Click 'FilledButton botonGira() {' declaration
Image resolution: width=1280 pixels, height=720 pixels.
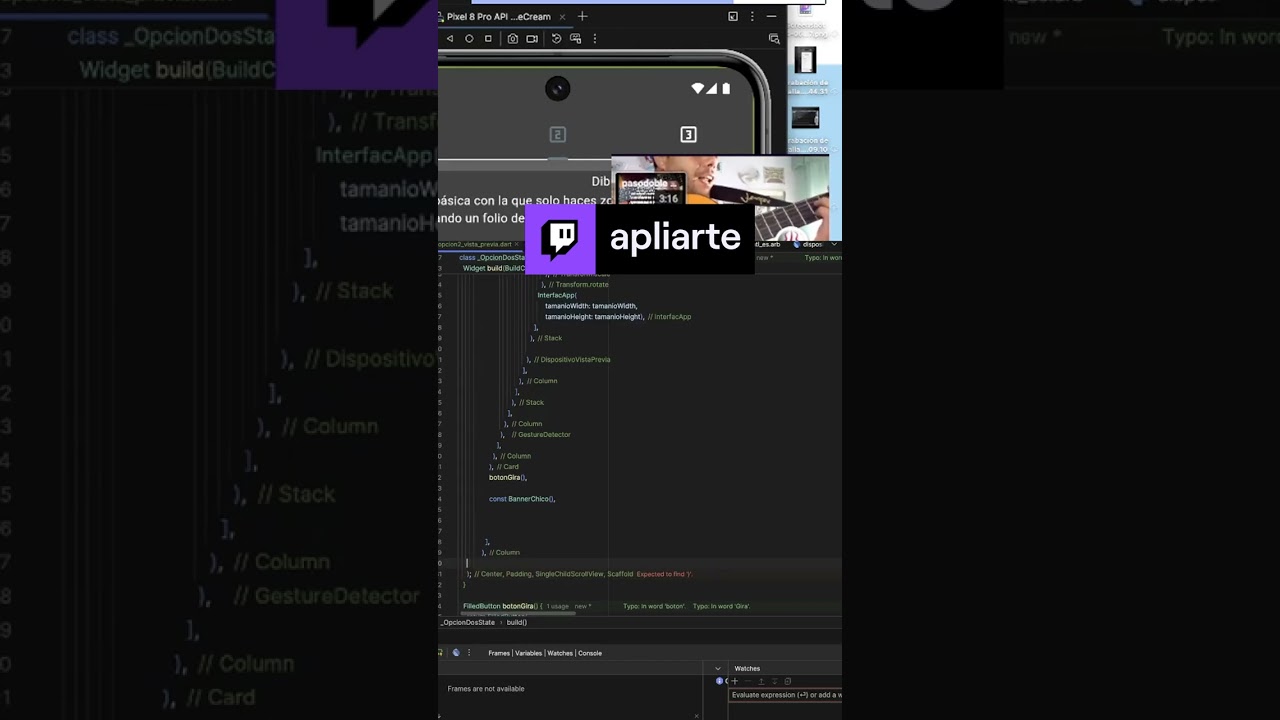point(502,606)
